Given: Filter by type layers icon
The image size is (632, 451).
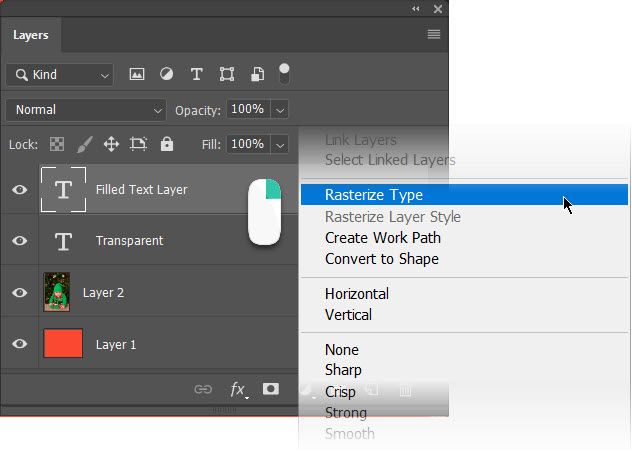Looking at the screenshot, I should coord(197,74).
